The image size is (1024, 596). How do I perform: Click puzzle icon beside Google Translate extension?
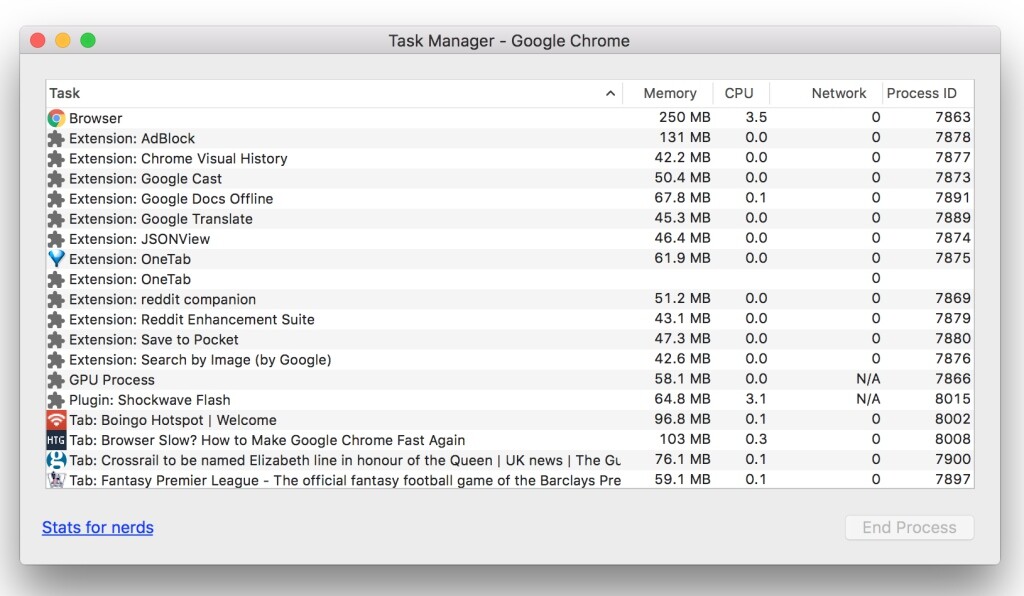pos(56,219)
